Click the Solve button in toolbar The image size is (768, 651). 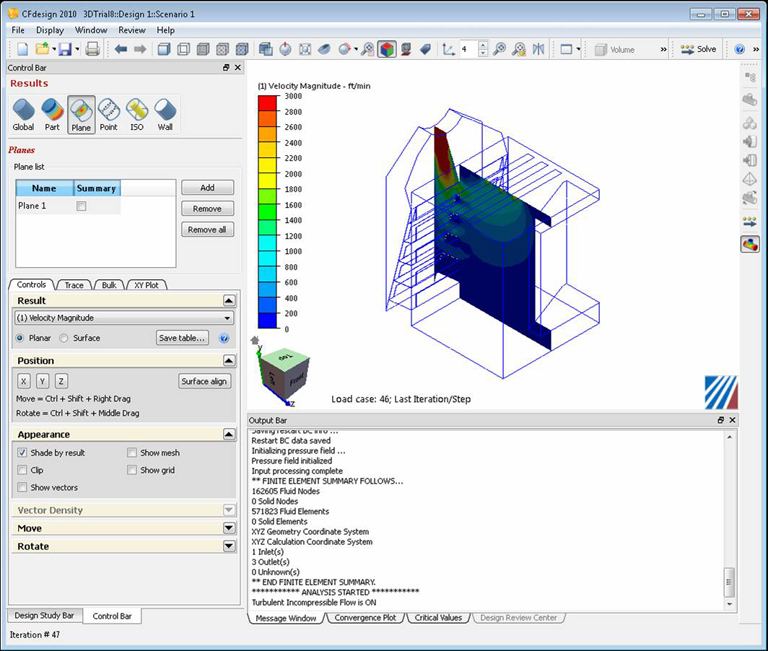[698, 49]
